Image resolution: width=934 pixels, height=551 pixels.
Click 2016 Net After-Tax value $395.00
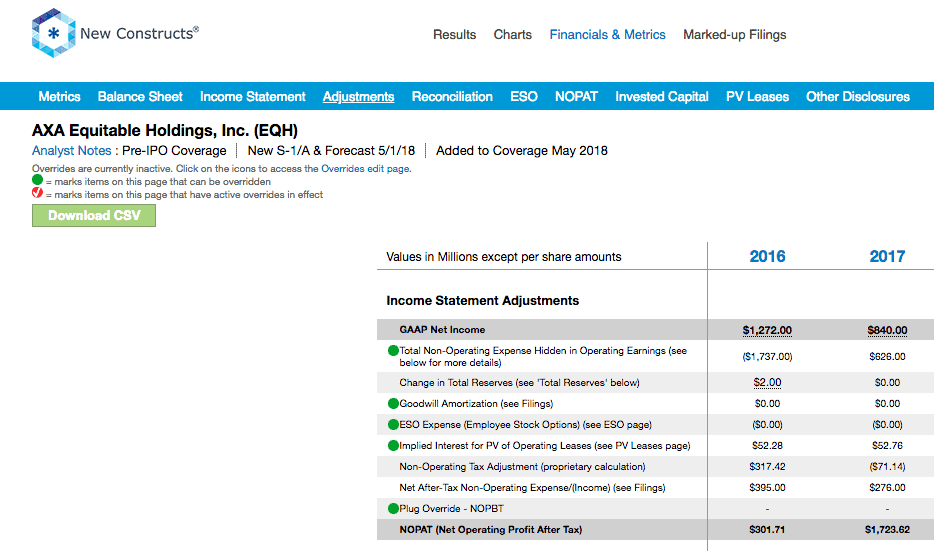(767, 488)
